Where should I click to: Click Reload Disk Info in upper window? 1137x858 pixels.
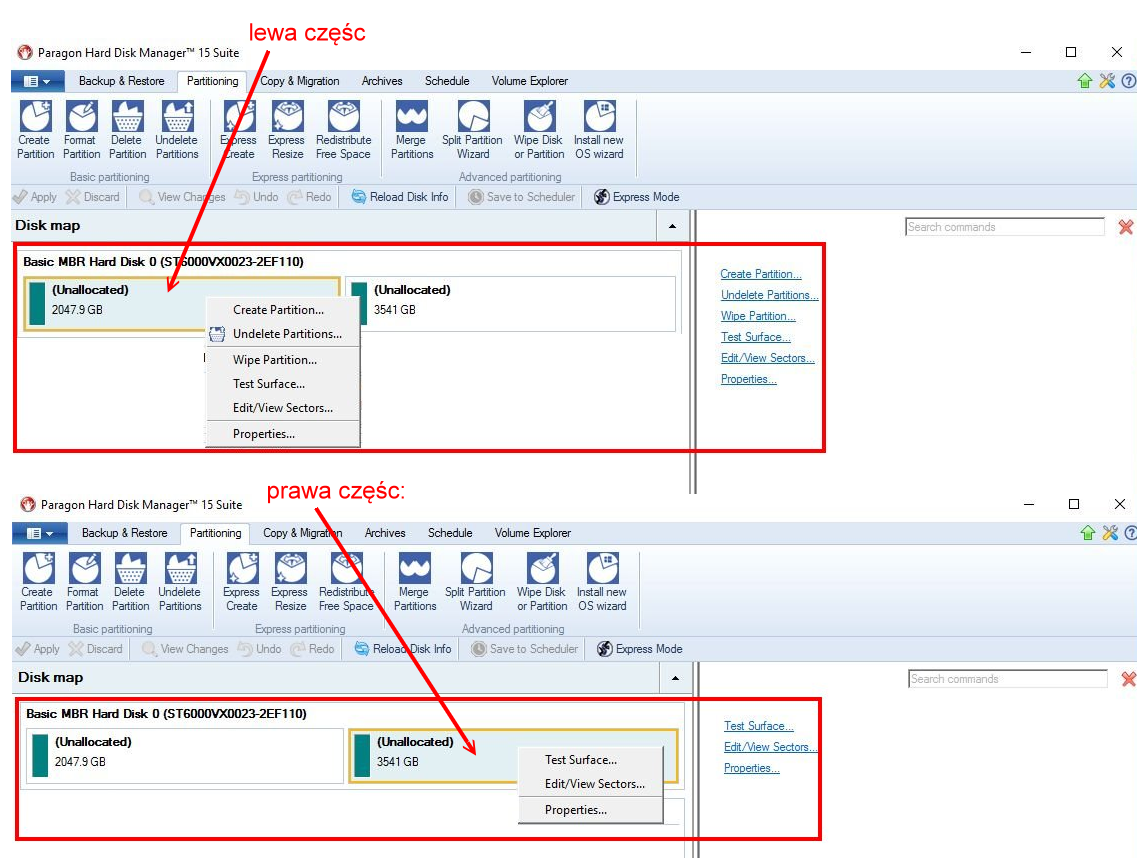400,197
